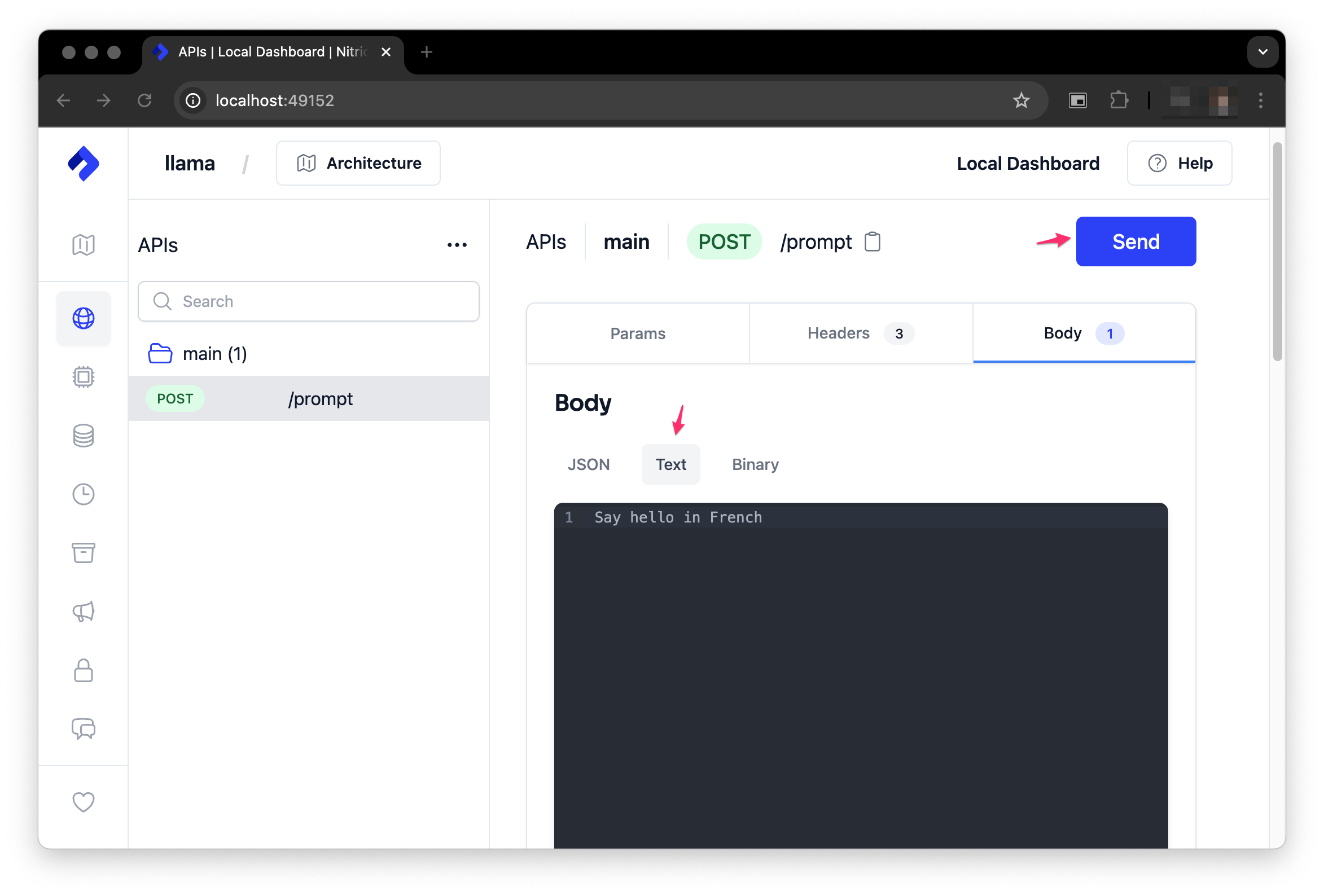Viewport: 1324px width, 896px height.
Task: Send the POST request
Action: 1135,241
